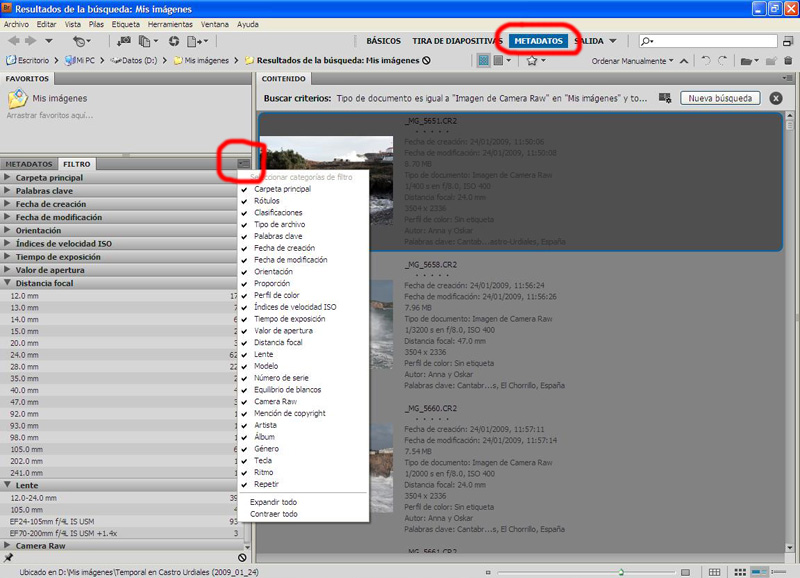Expand Valor de apertura section
800x578 pixels.
(7, 270)
